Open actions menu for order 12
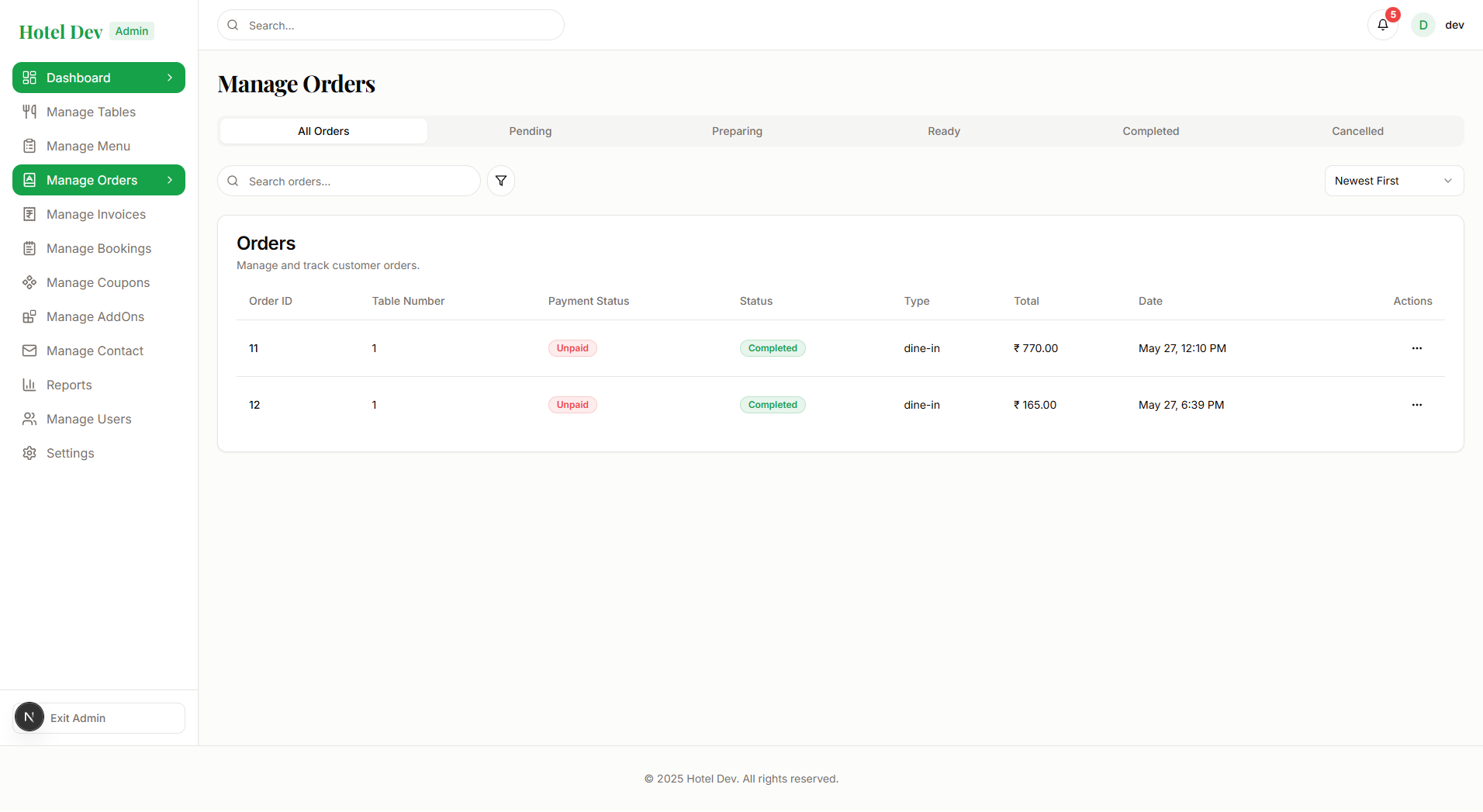 pyautogui.click(x=1416, y=405)
